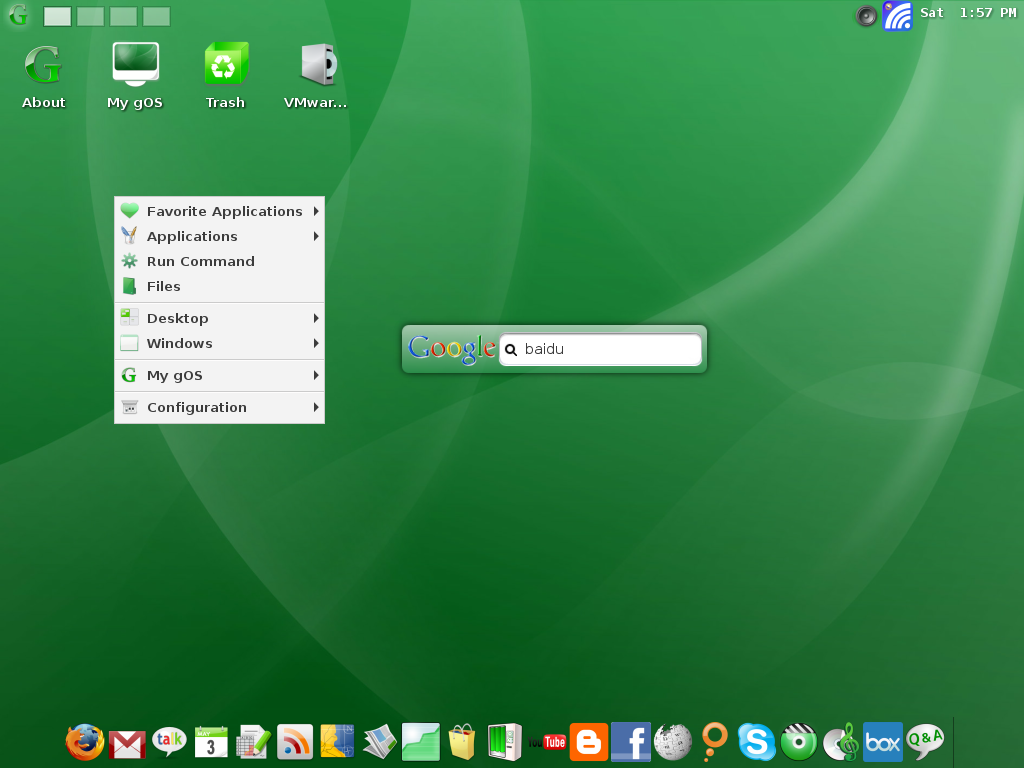Open Gmail from the dock

point(127,743)
